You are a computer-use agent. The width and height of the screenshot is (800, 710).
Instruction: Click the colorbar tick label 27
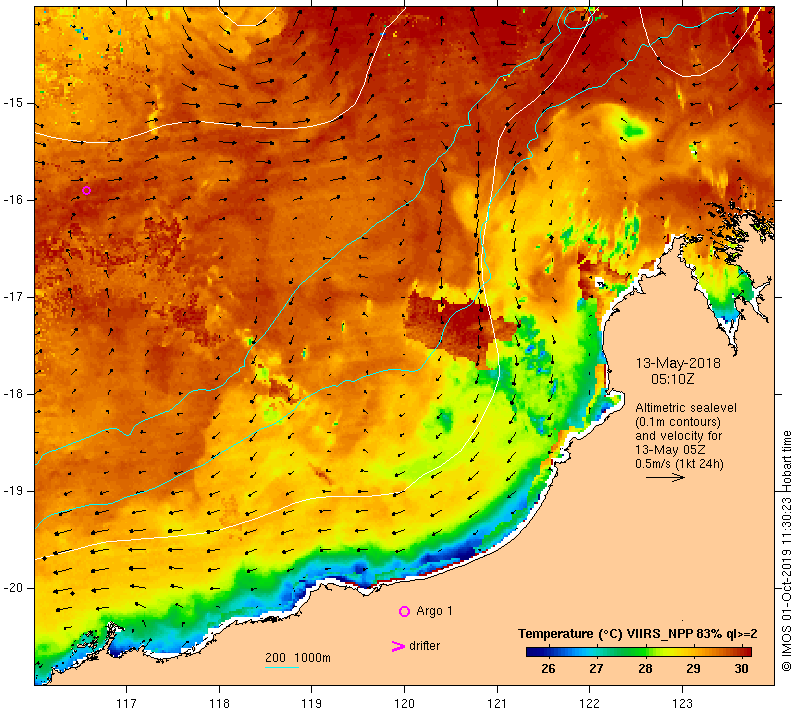[596, 668]
